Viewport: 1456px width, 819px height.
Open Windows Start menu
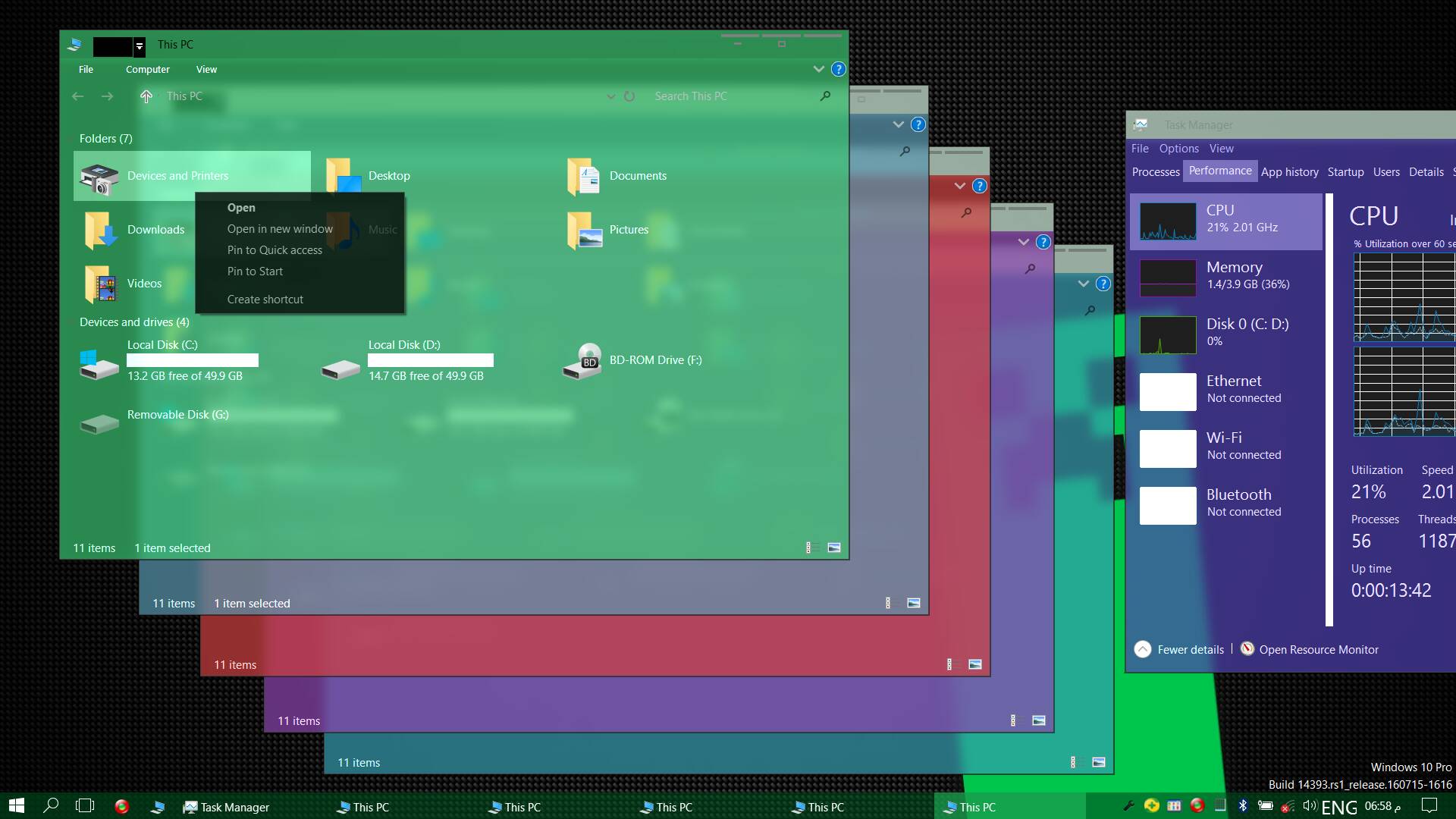point(17,805)
